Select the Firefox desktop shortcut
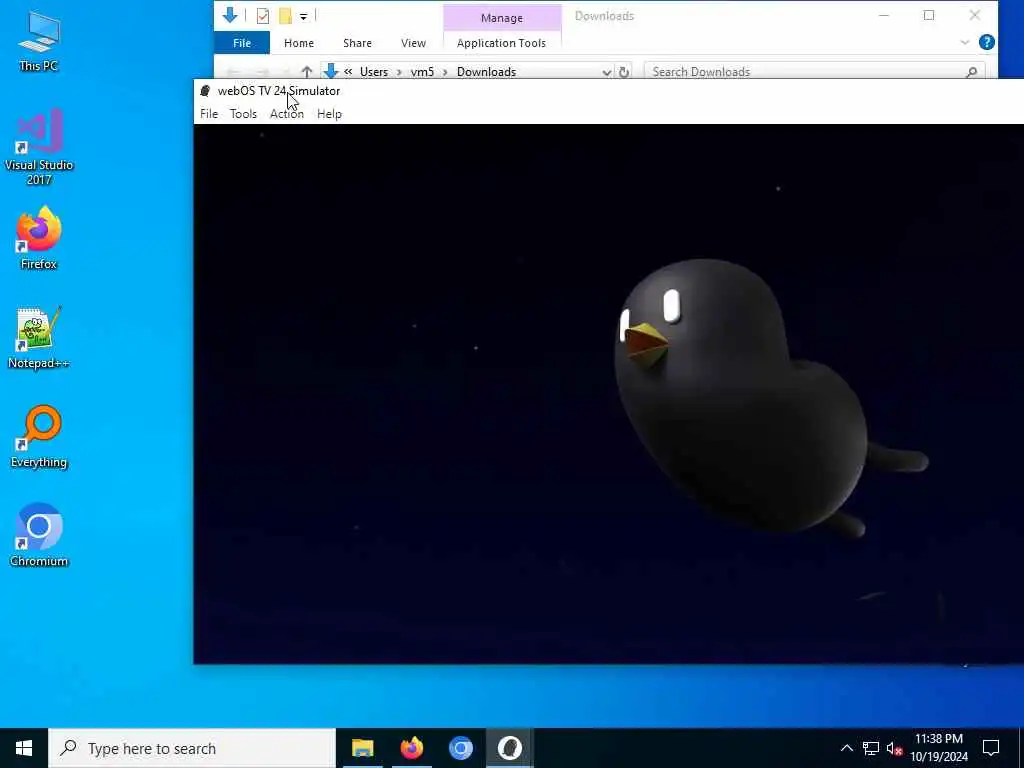The height and width of the screenshot is (768, 1024). pyautogui.click(x=39, y=238)
